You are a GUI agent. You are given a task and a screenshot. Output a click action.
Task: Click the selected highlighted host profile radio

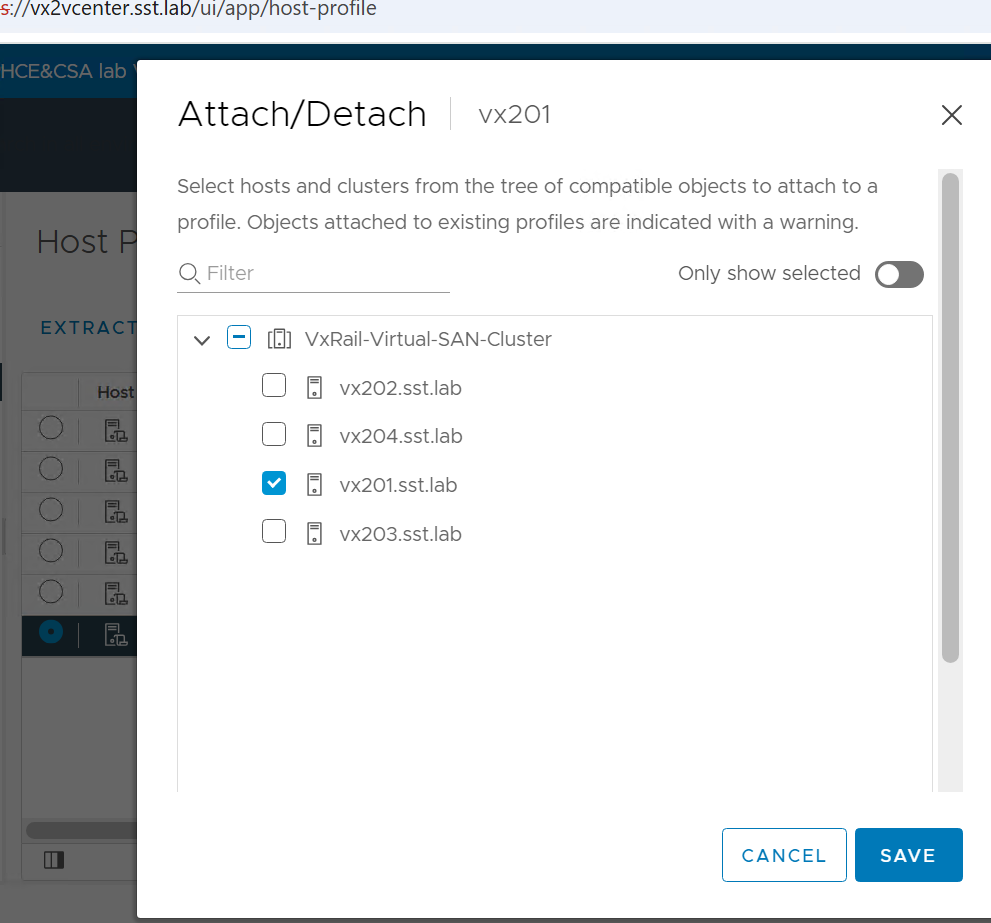pos(51,632)
